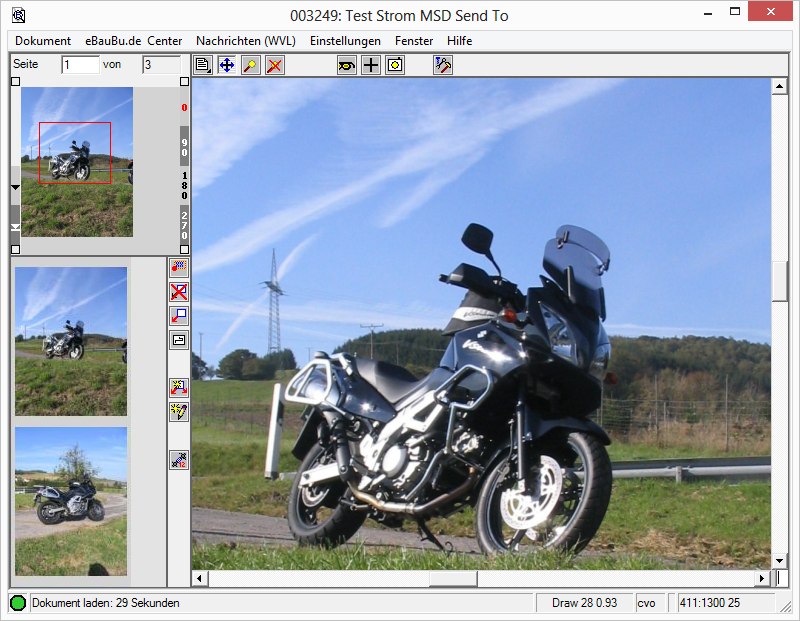Set rotation to 270 degrees

pos(184,225)
